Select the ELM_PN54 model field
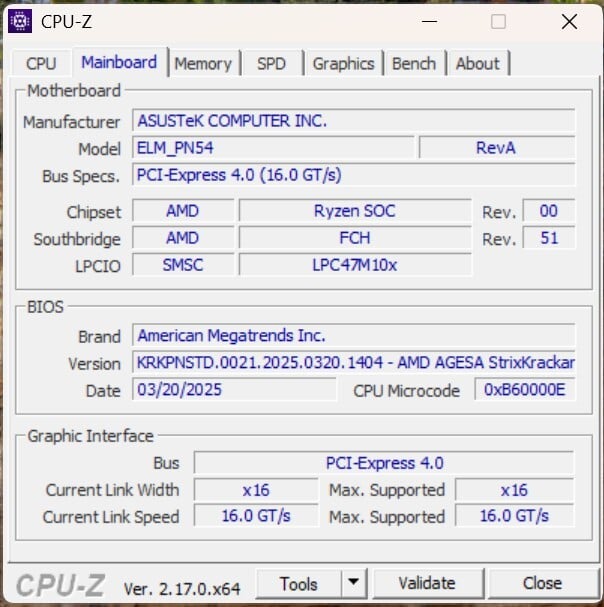Image resolution: width=604 pixels, height=607 pixels. pyautogui.click(x=273, y=148)
